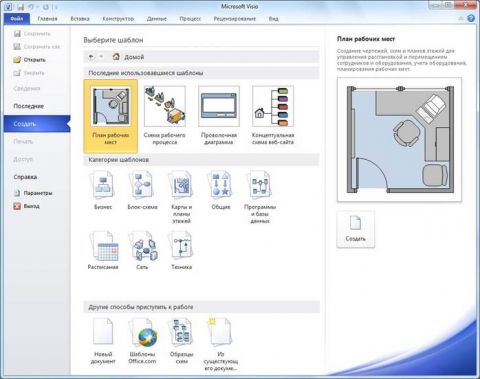Open Образцы схем
The image size is (480, 379).
181,341
